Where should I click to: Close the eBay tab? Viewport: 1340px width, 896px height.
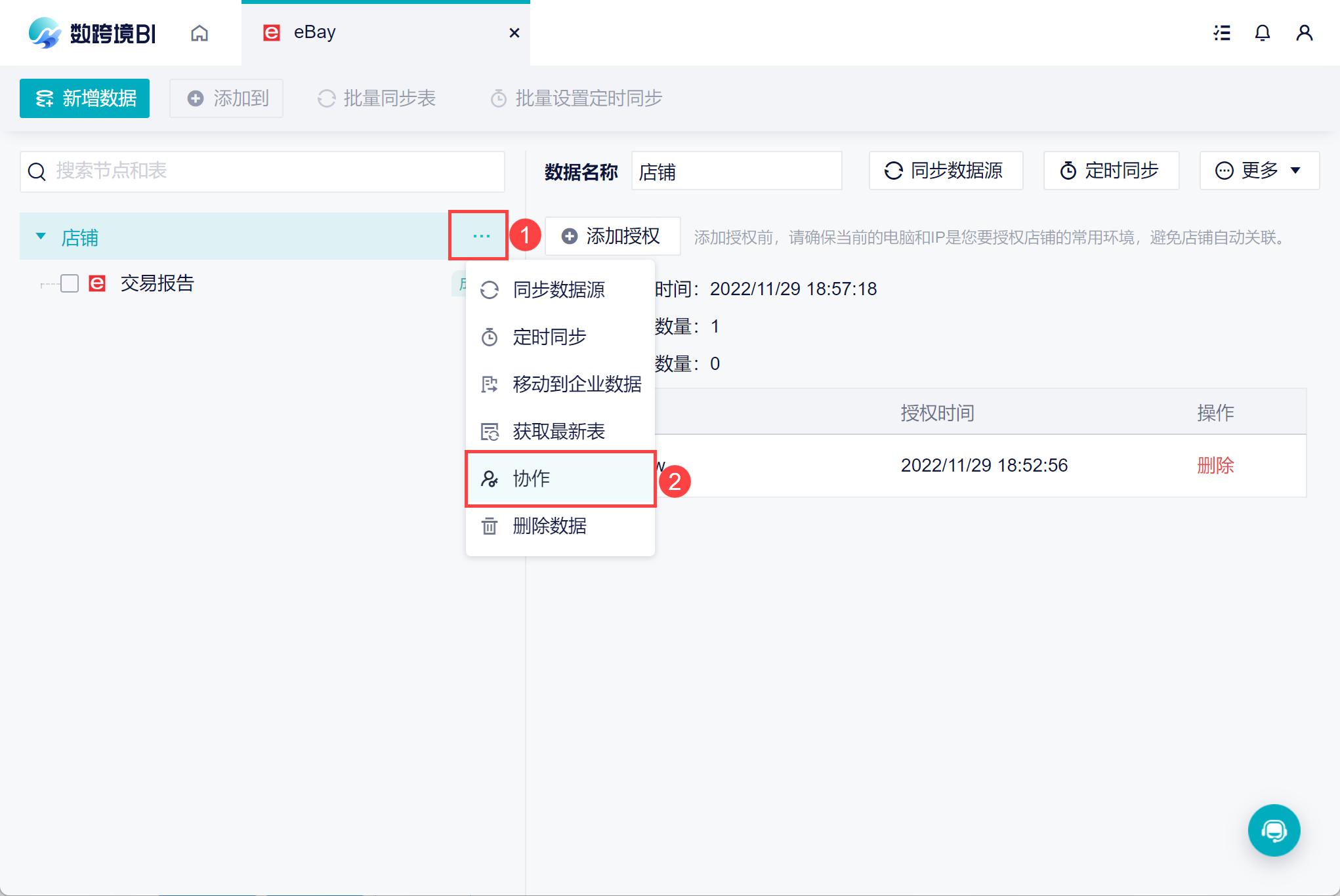514,33
